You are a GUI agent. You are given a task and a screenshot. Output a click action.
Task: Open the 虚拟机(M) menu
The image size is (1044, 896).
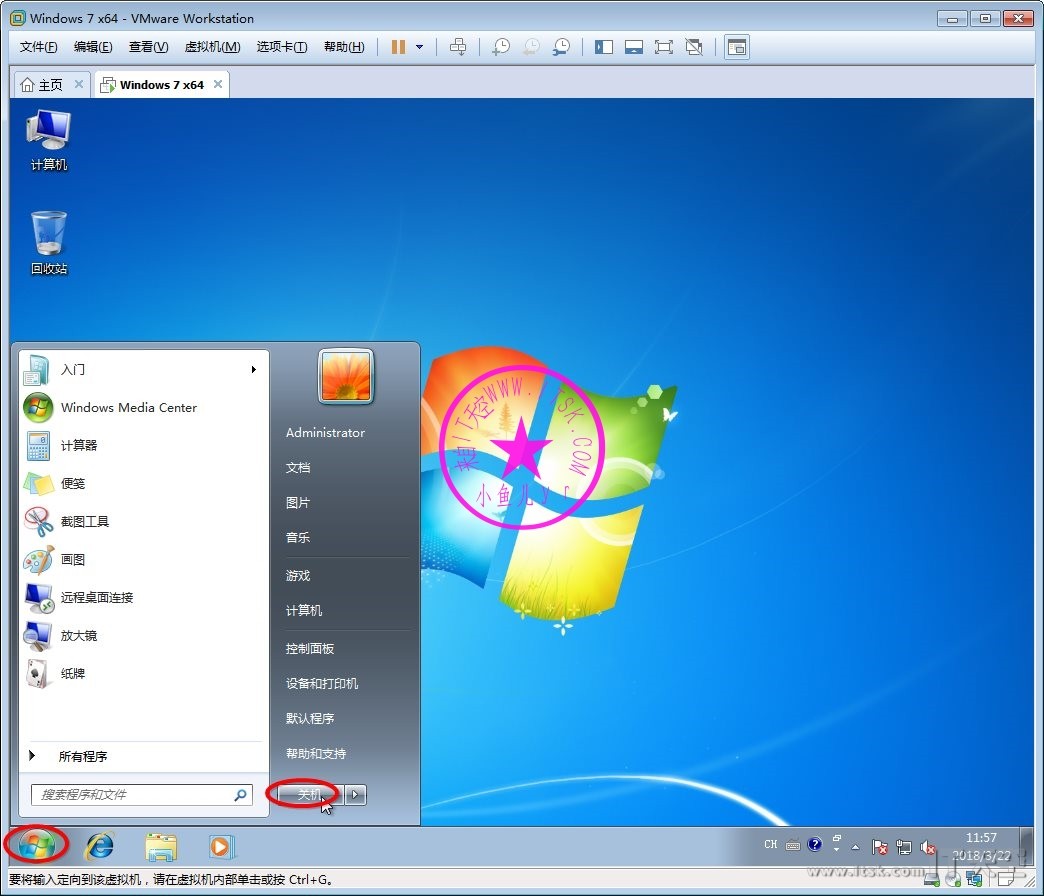click(x=212, y=47)
